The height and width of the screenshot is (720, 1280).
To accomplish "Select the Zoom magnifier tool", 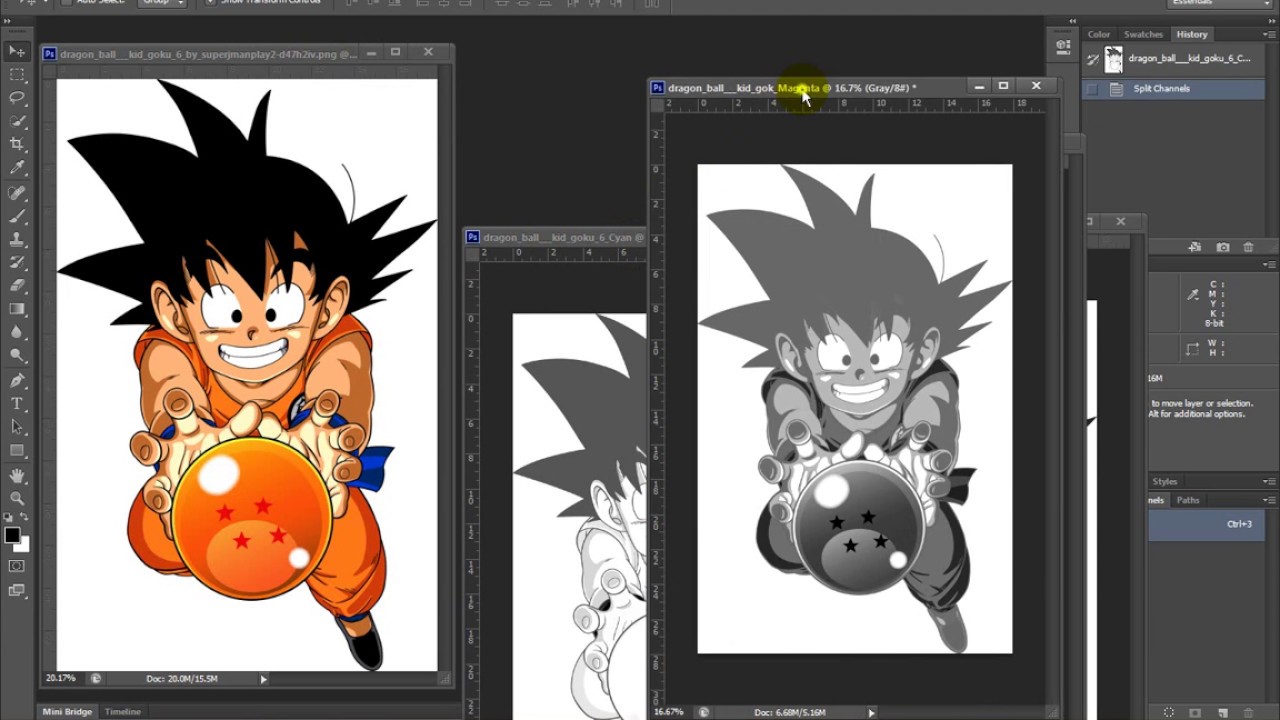I will tap(17, 498).
